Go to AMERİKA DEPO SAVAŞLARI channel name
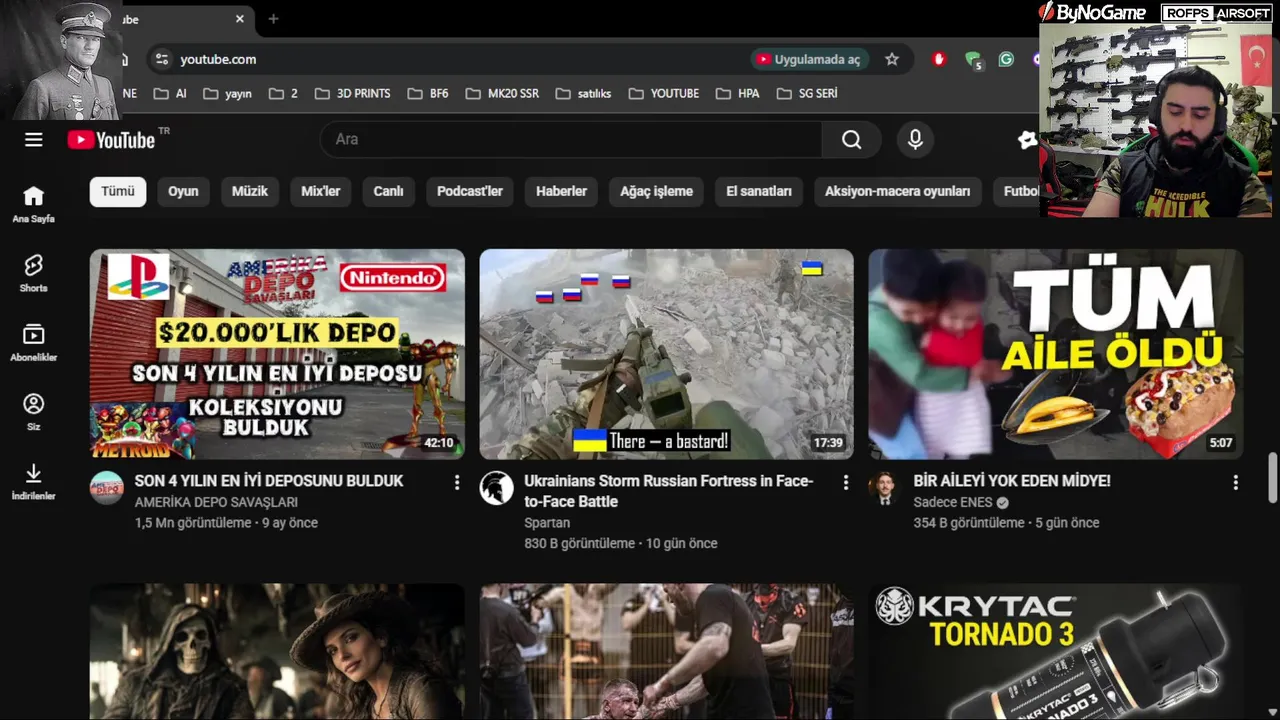Screen dimensions: 1280x720 (x=216, y=502)
